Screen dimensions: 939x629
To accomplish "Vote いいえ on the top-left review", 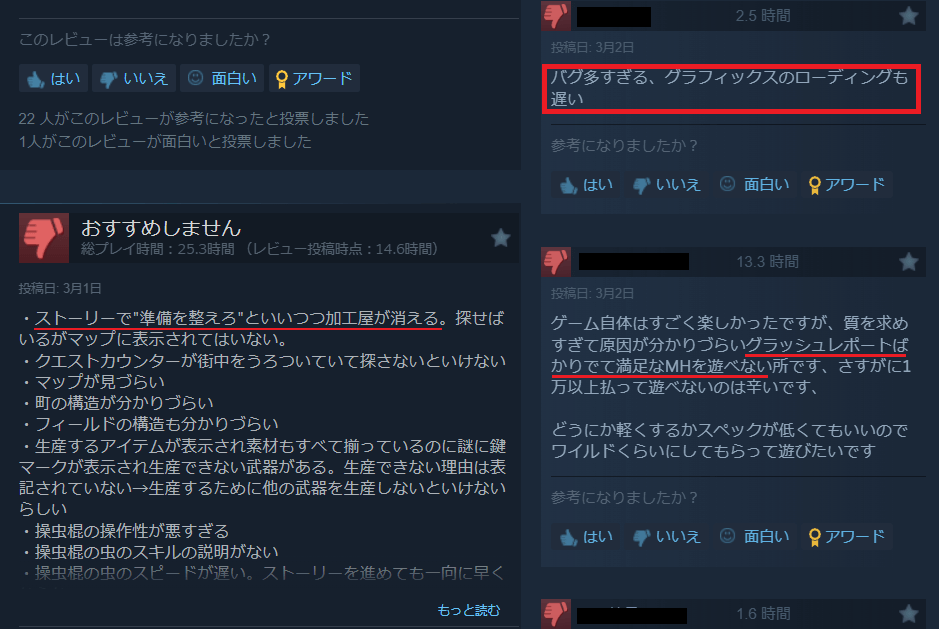I will point(134,78).
